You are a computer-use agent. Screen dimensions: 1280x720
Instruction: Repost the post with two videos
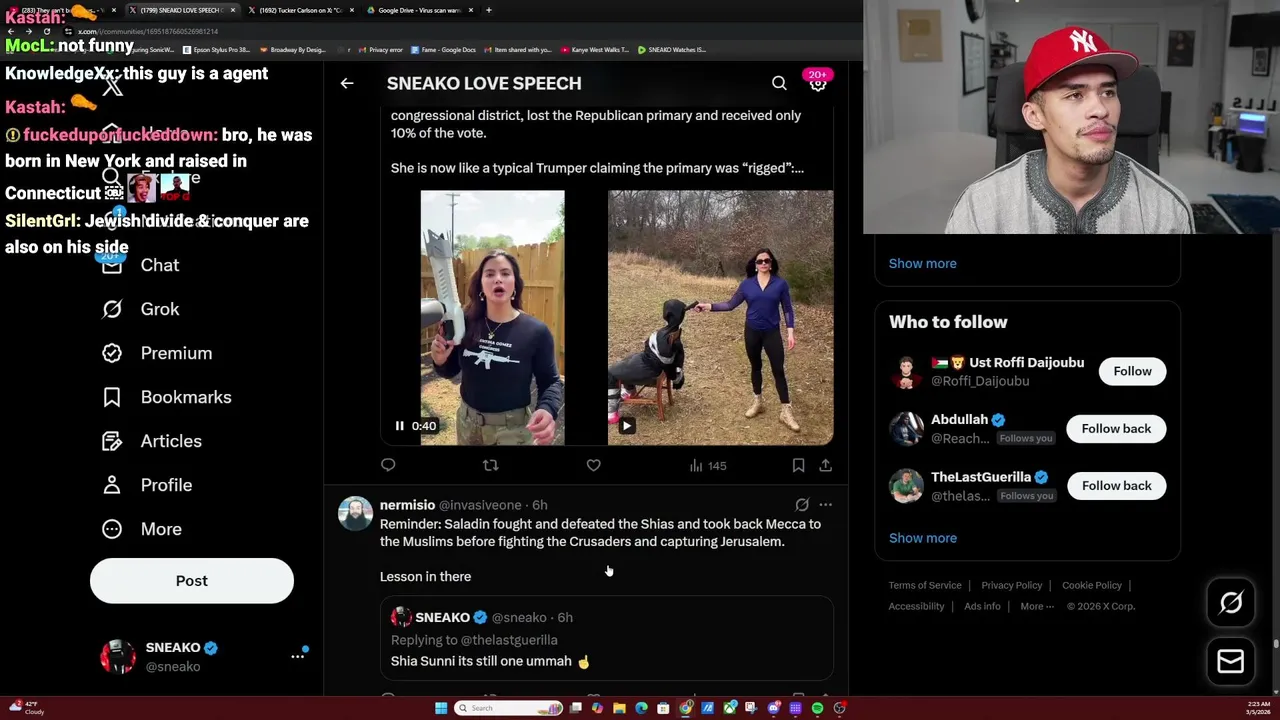(x=490, y=465)
